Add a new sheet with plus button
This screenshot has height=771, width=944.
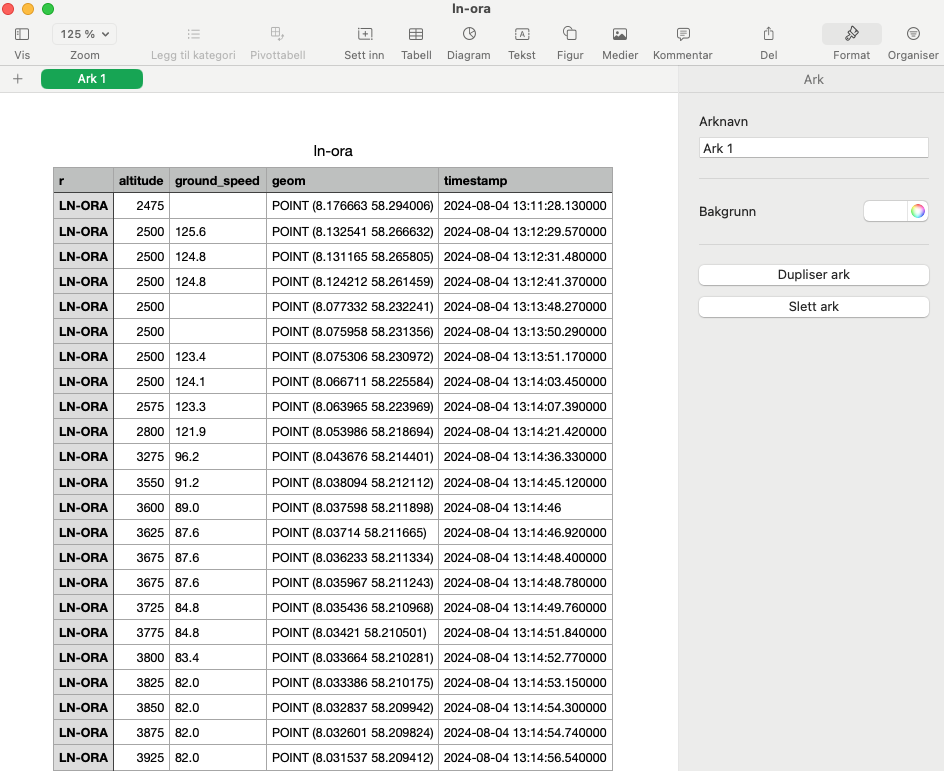pos(18,79)
